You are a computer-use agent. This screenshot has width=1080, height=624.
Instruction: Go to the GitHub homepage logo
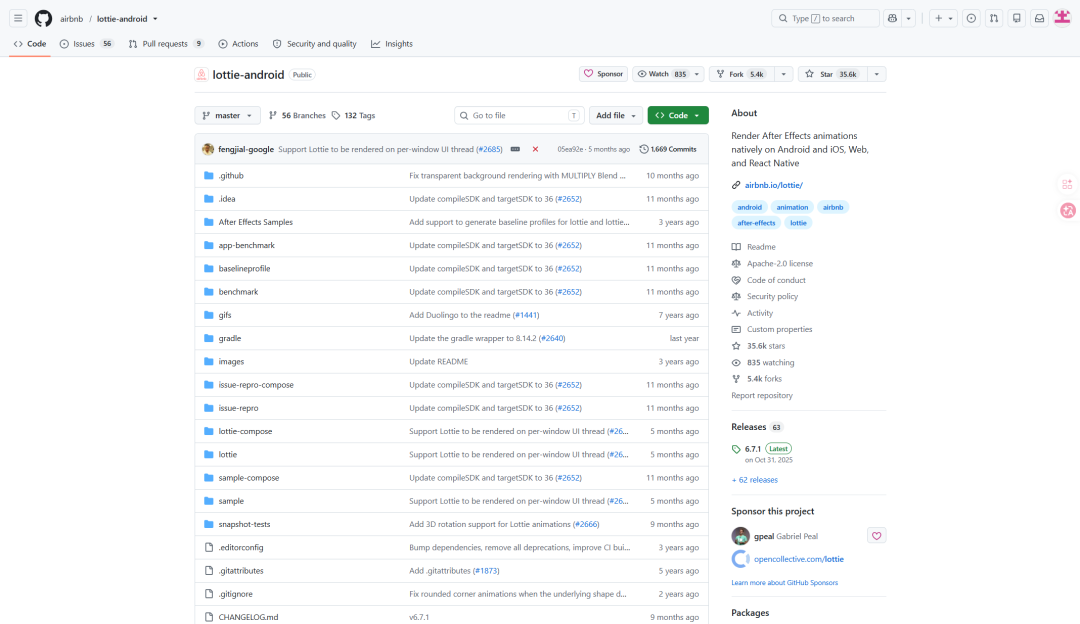point(43,19)
